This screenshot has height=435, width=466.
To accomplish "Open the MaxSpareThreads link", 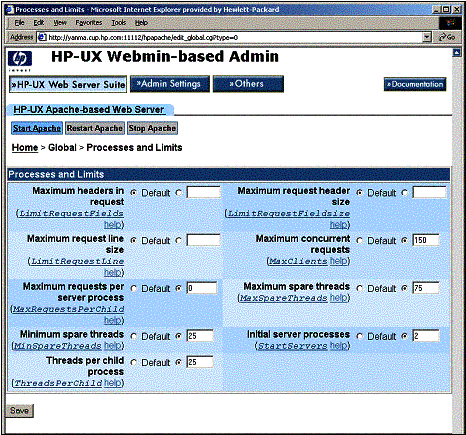I will (284, 298).
